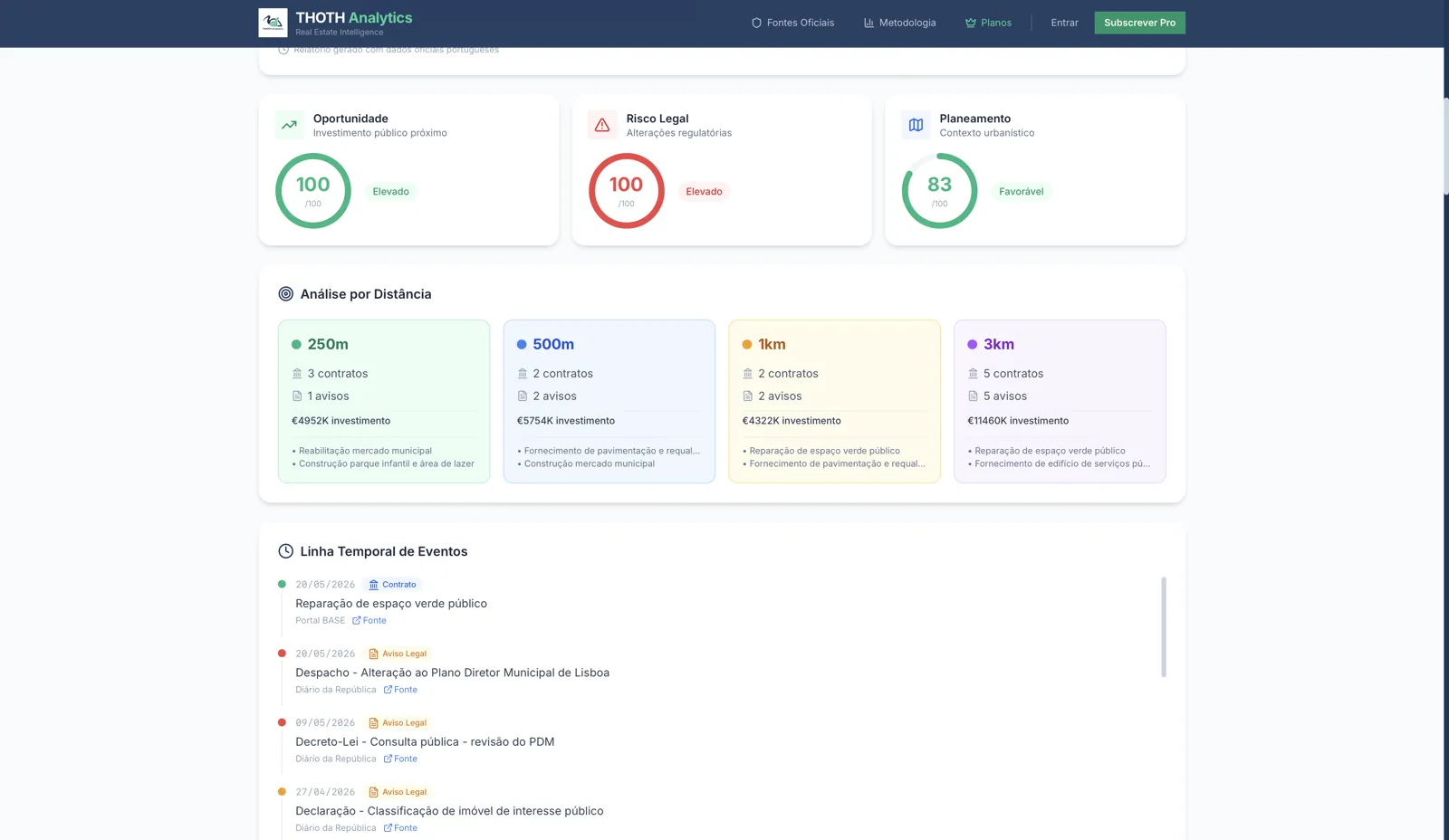Click the page's main vertical scrollbar
Image resolution: width=1449 pixels, height=840 pixels.
point(1446,145)
